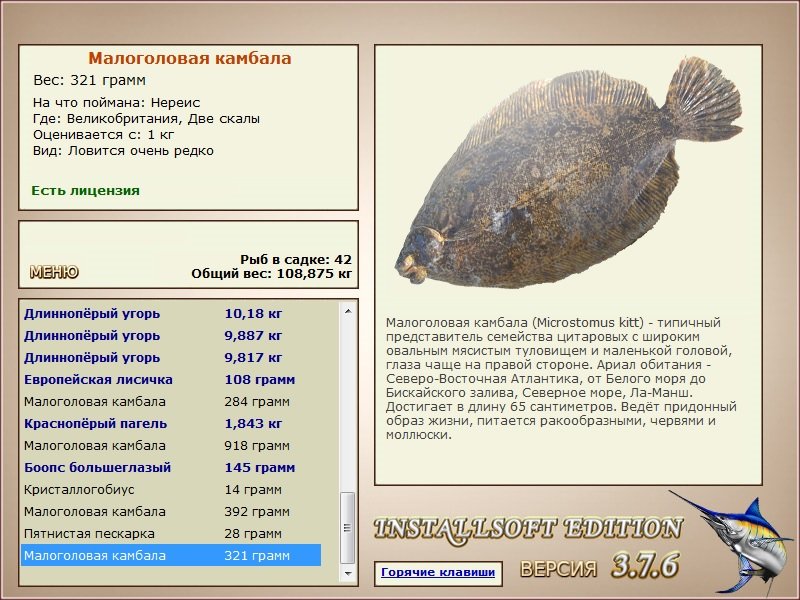Select Пятнистая пескарка row

pyautogui.click(x=171, y=533)
